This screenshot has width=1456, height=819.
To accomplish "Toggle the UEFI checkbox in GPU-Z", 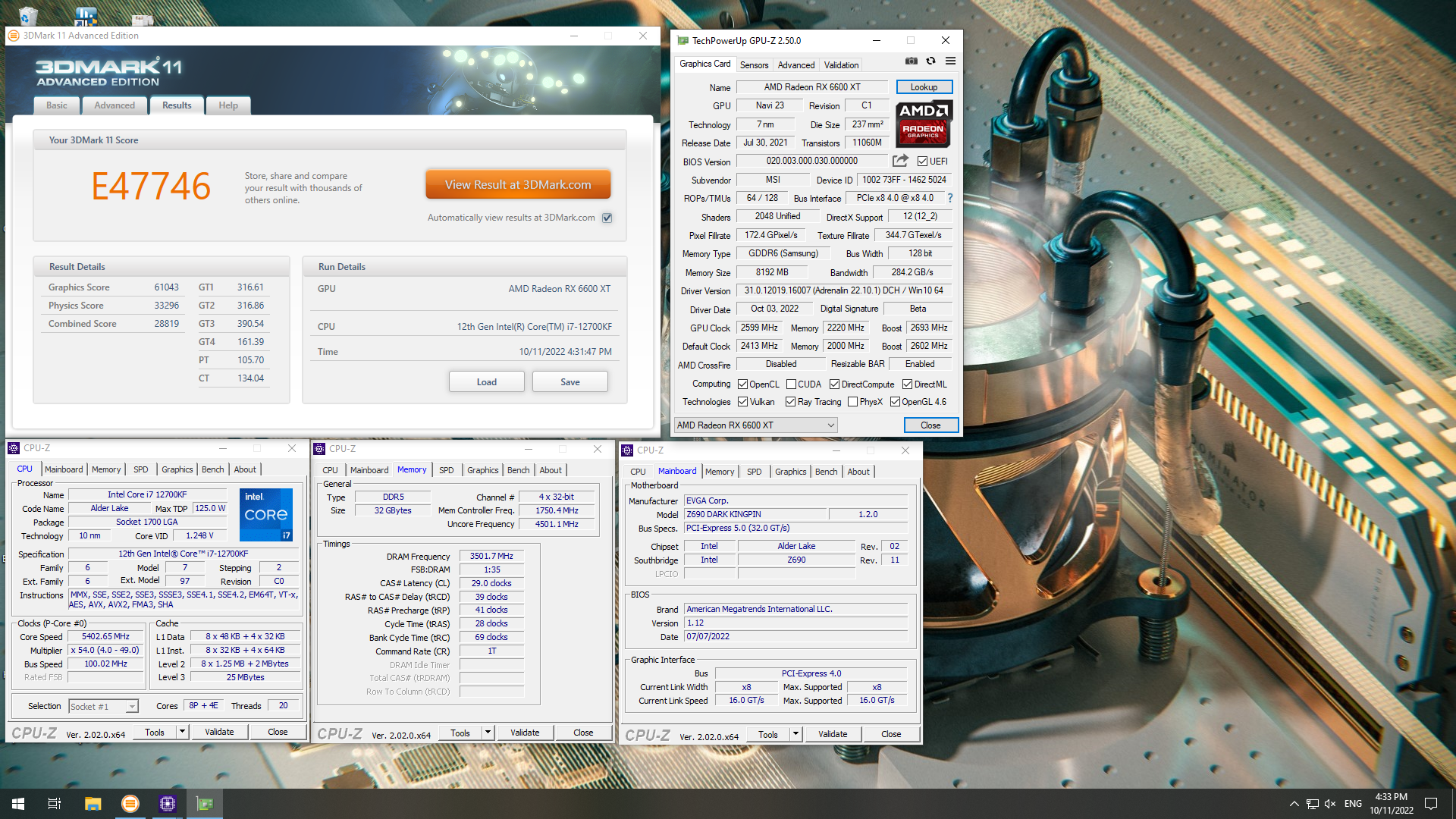I will point(922,162).
